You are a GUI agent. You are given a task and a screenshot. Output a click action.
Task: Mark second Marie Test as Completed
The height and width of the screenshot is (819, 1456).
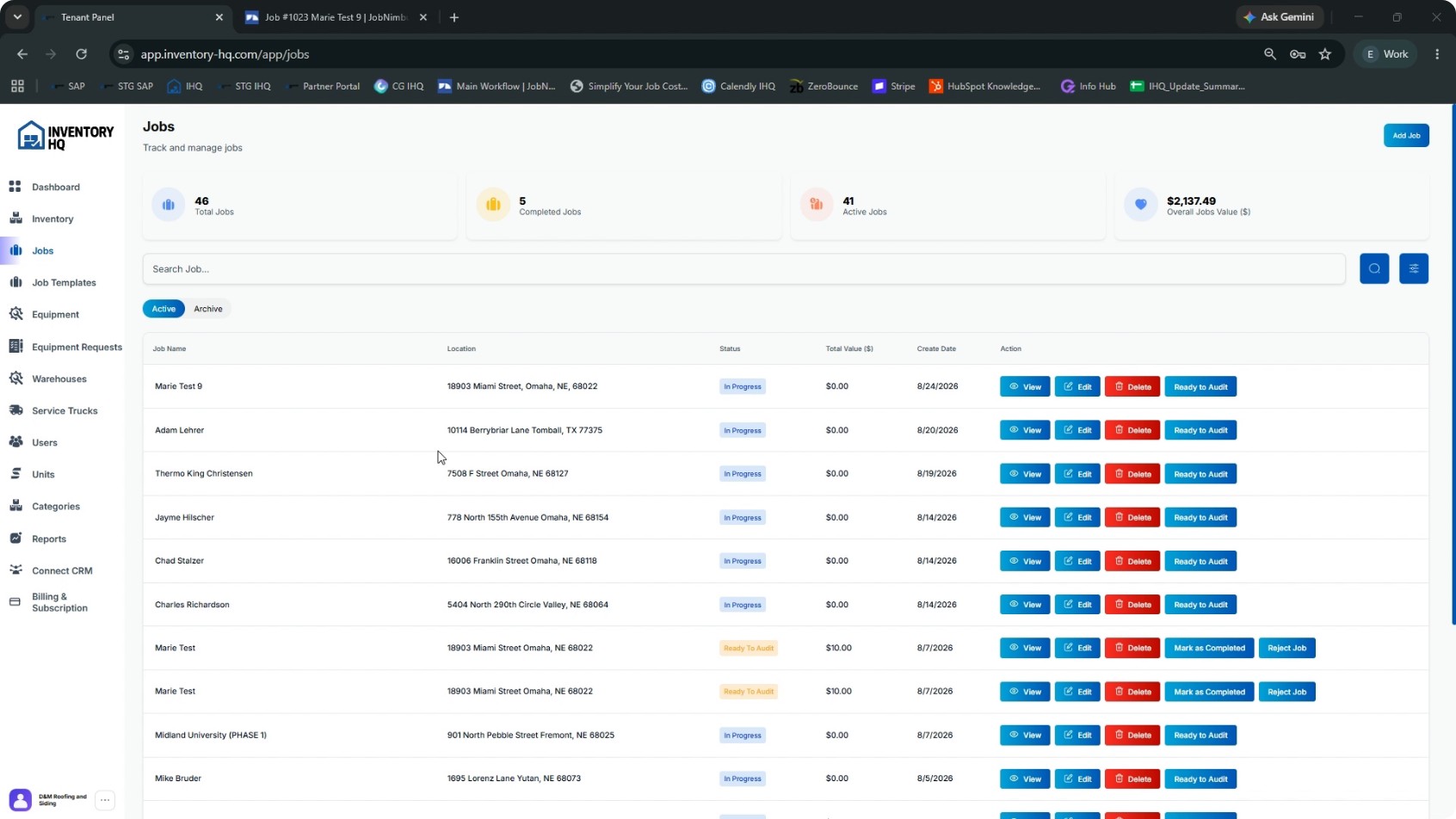[x=1209, y=692]
